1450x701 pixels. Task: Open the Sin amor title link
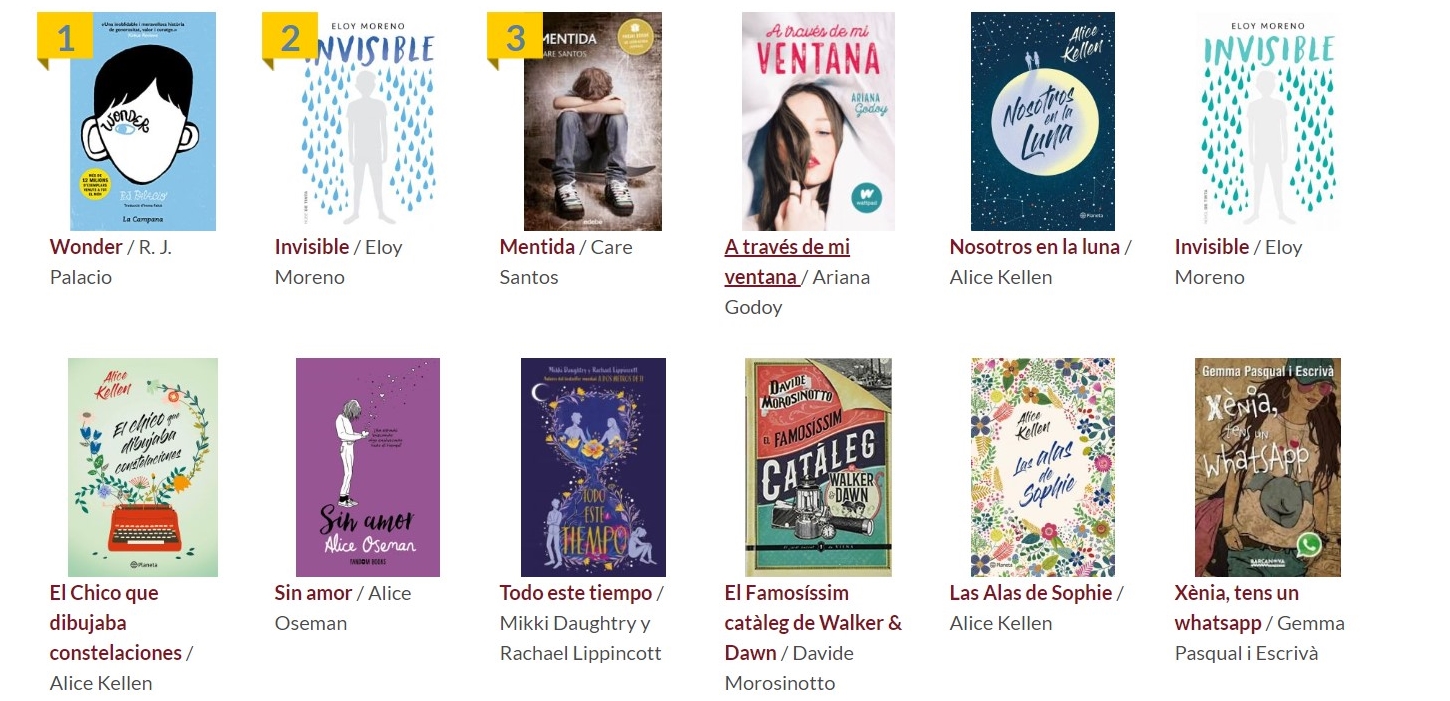tap(313, 593)
